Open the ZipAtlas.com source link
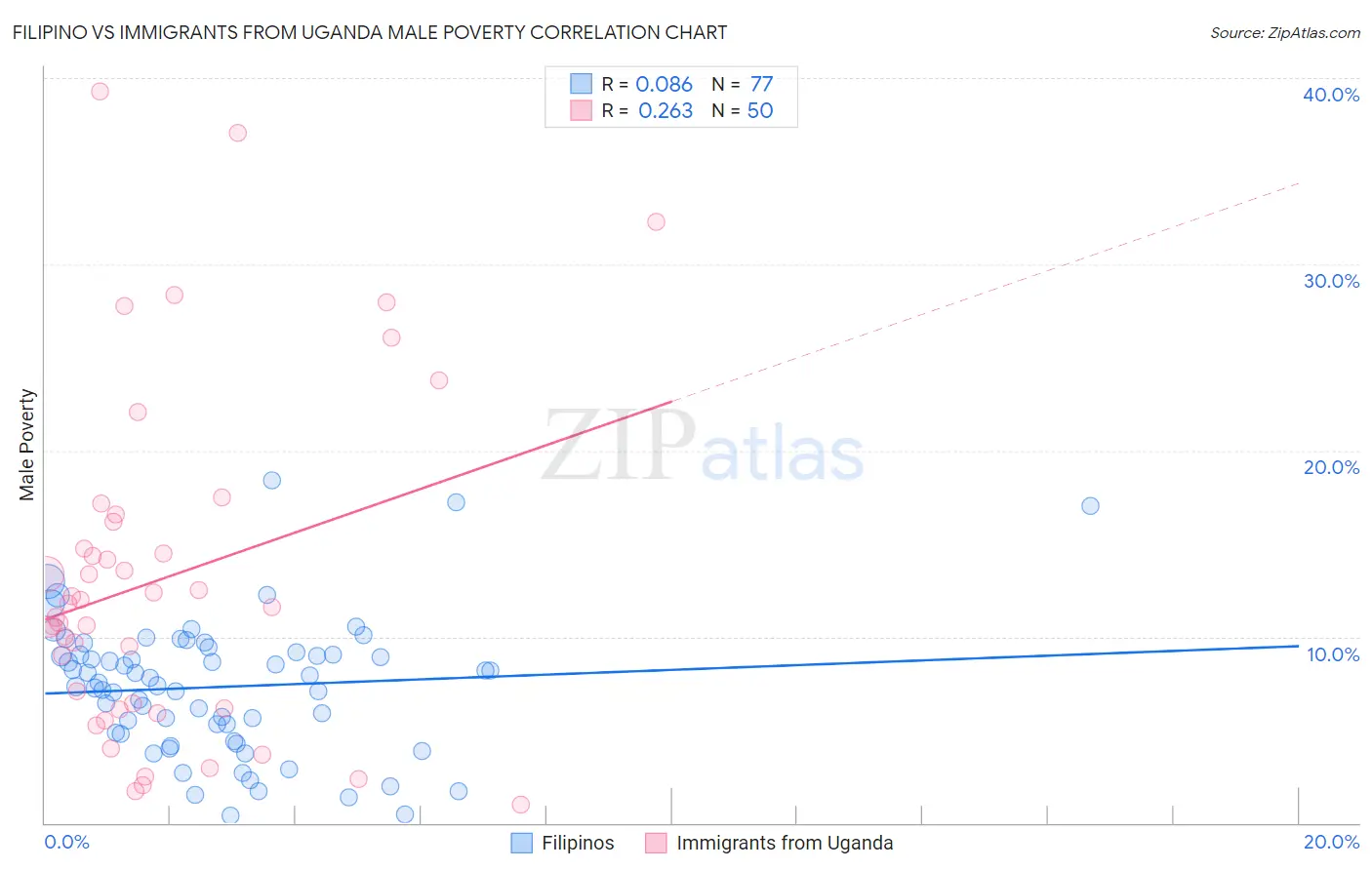 (1285, 32)
